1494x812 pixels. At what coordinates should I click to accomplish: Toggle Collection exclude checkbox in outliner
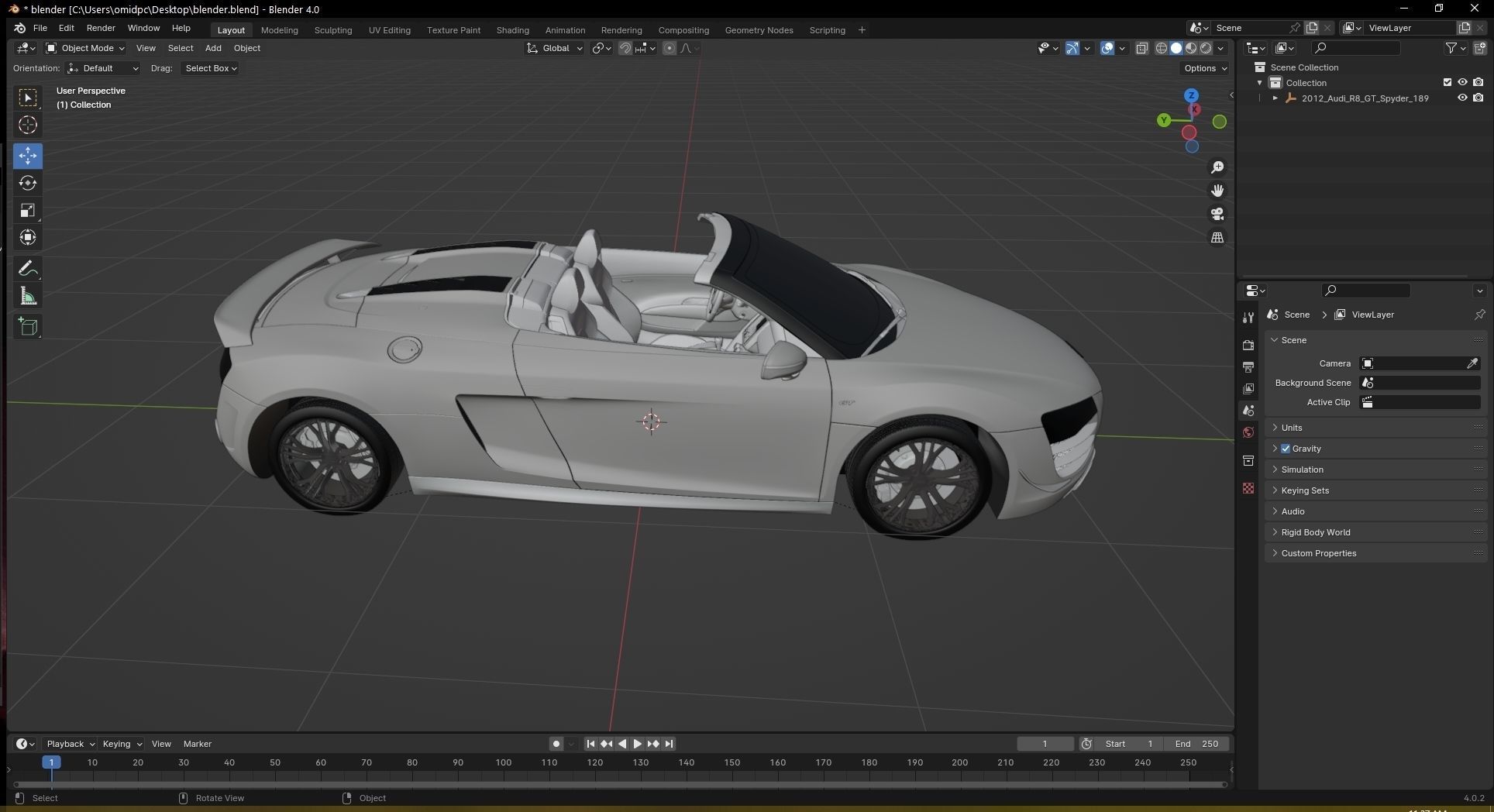coord(1447,83)
